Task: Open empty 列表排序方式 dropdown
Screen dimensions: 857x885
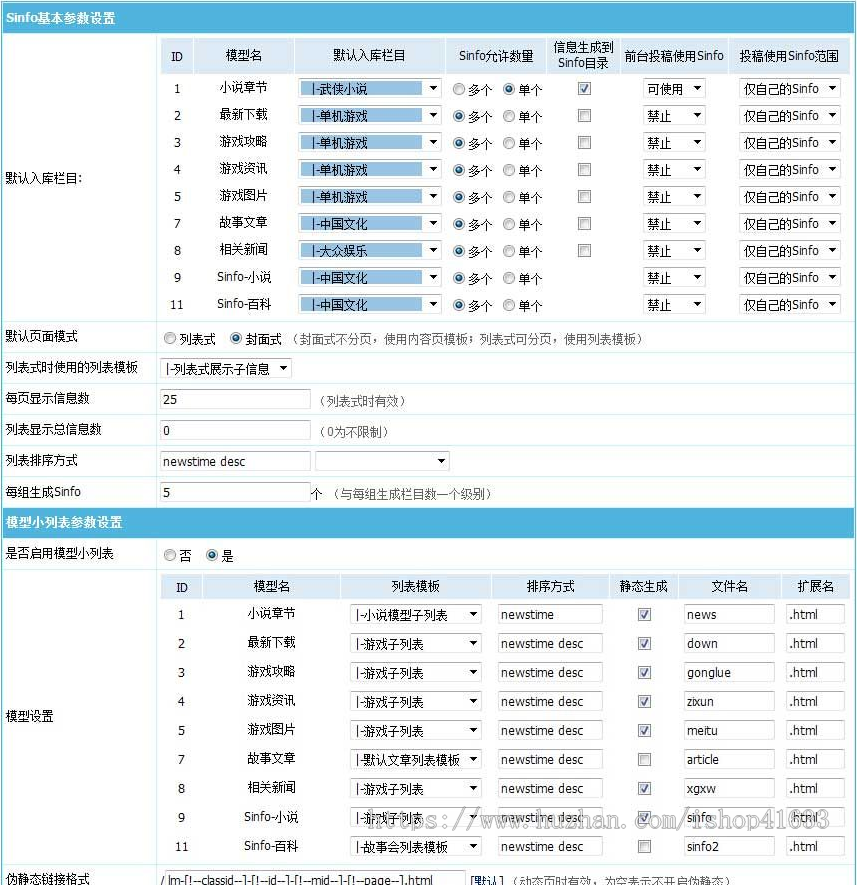Action: (x=382, y=461)
